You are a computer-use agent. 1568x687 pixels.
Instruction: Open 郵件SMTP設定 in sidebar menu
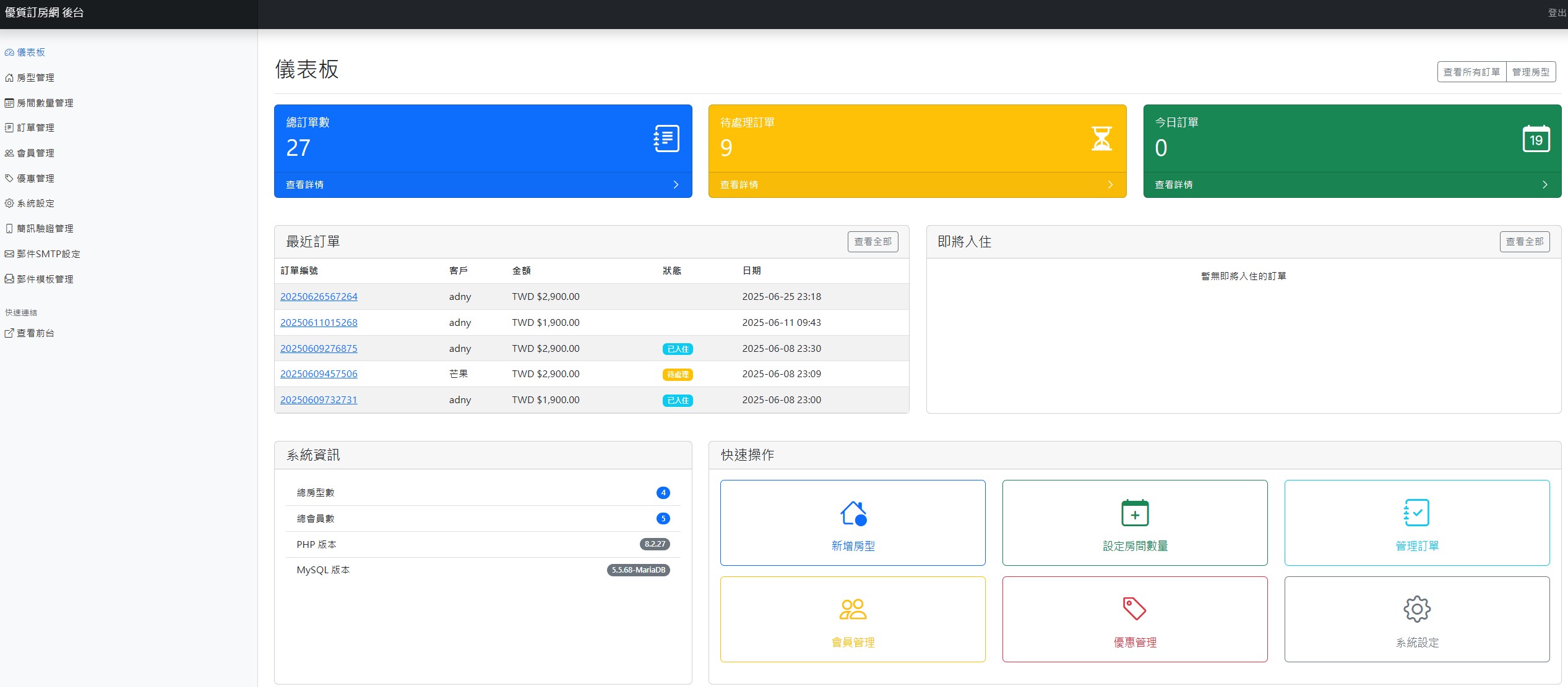tap(48, 254)
